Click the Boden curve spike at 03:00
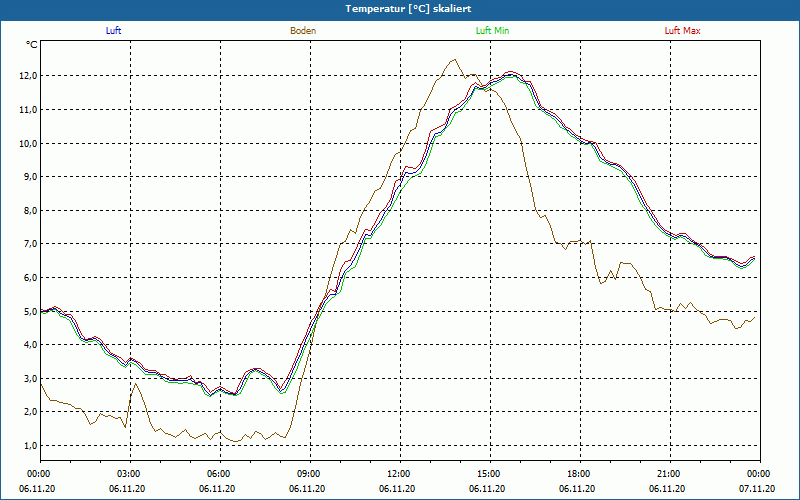The height and width of the screenshot is (500, 800). (135, 384)
